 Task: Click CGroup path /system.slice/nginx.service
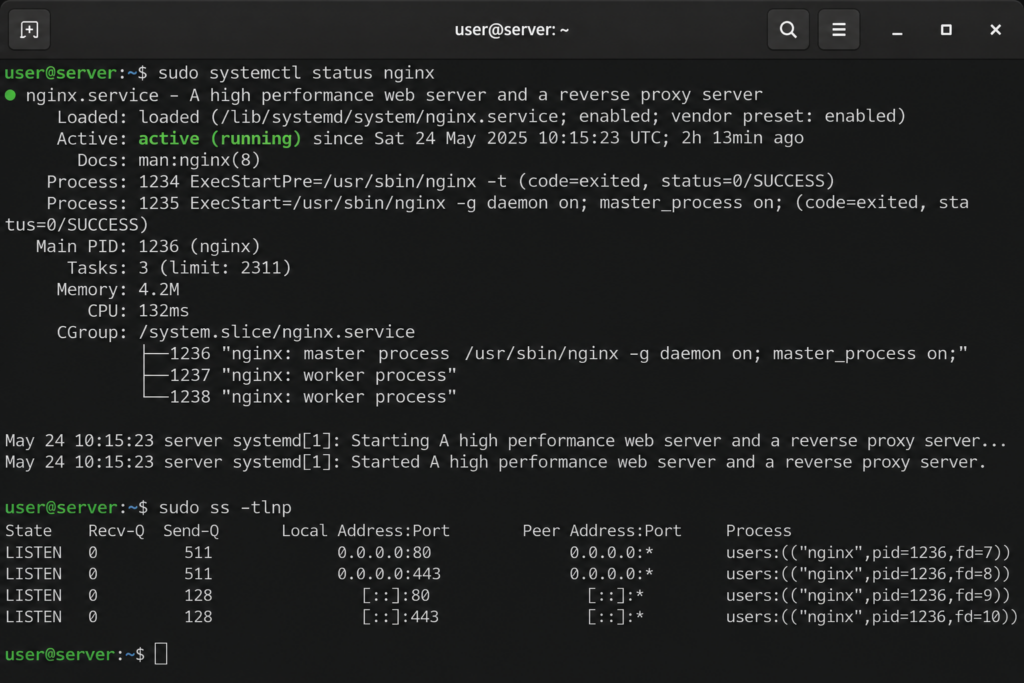[276, 332]
